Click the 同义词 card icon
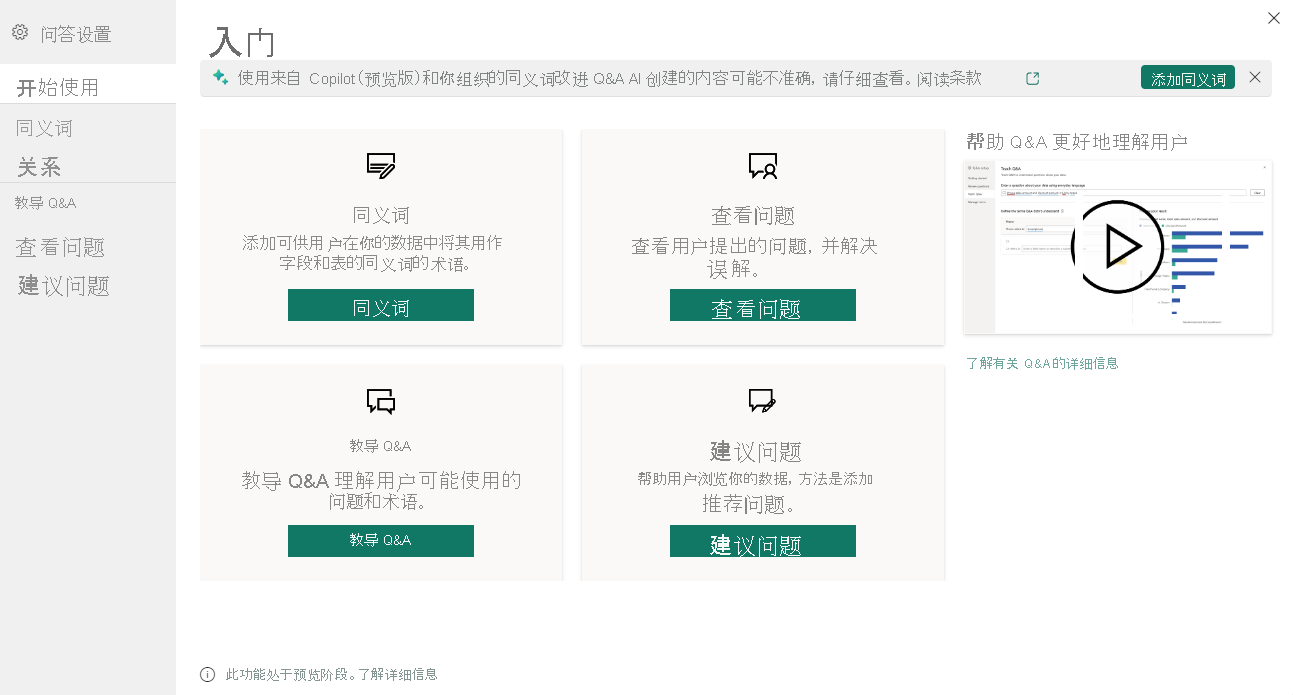Image resolution: width=1293 pixels, height=695 pixels. coord(381,166)
